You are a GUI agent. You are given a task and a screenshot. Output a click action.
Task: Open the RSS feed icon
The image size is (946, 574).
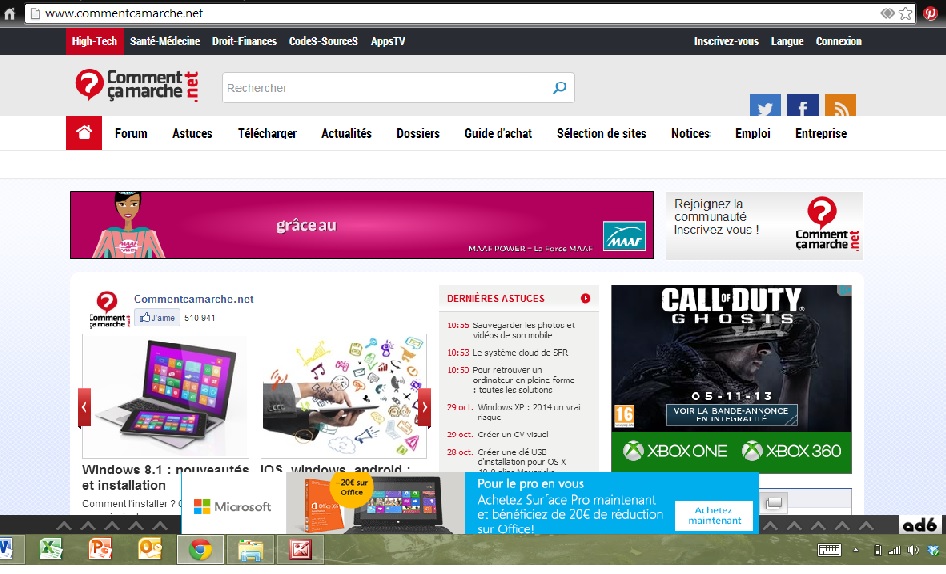click(840, 106)
